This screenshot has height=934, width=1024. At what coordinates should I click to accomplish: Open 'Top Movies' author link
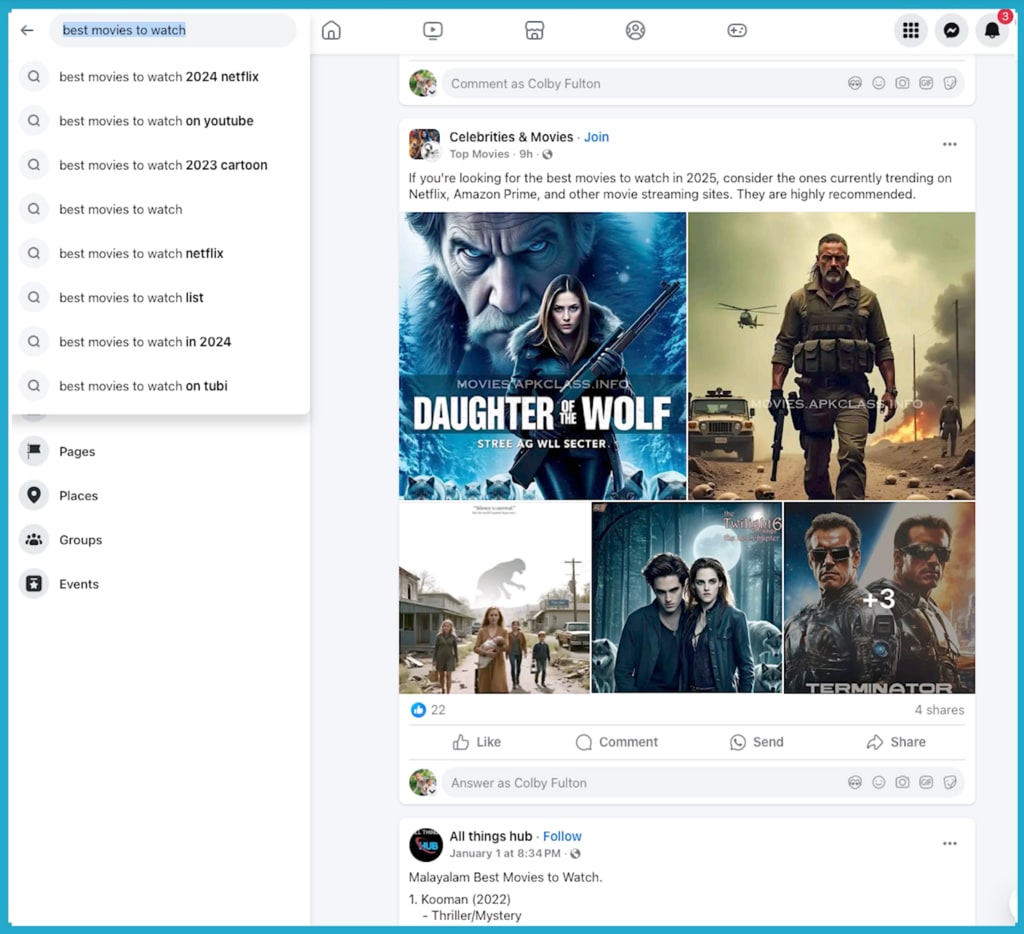click(x=479, y=154)
